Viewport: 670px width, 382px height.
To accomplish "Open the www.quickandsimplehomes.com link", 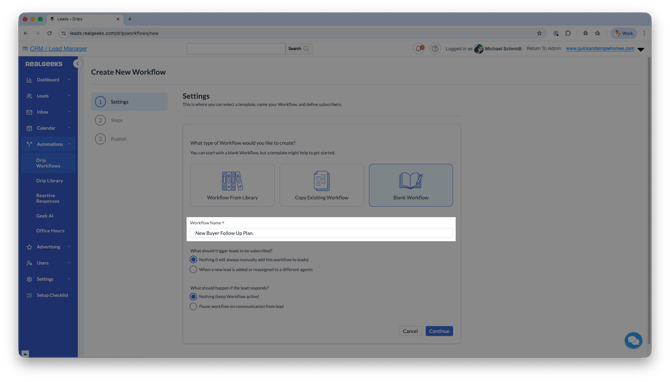I will 600,49.
